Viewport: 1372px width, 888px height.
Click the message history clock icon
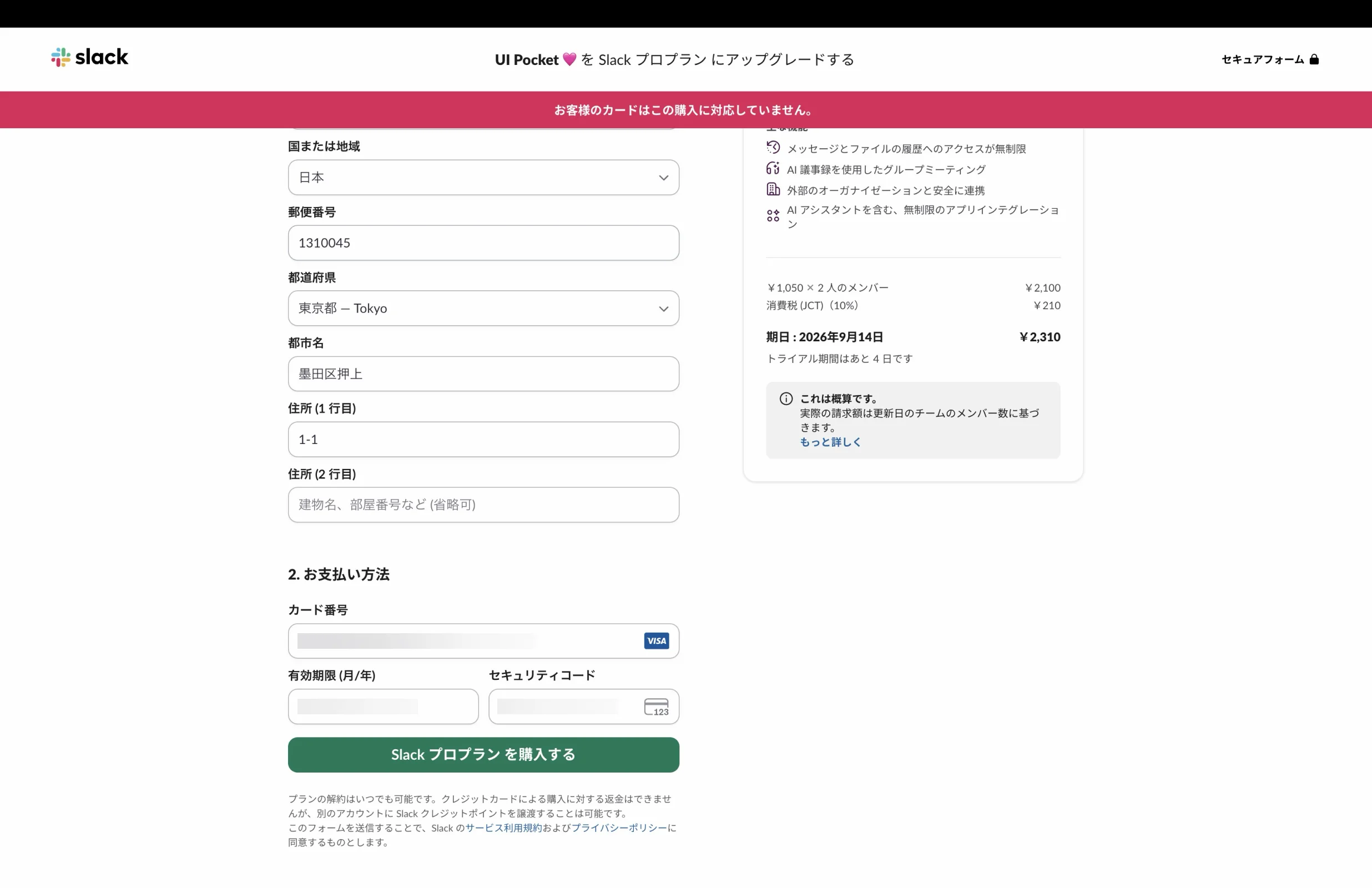(773, 148)
